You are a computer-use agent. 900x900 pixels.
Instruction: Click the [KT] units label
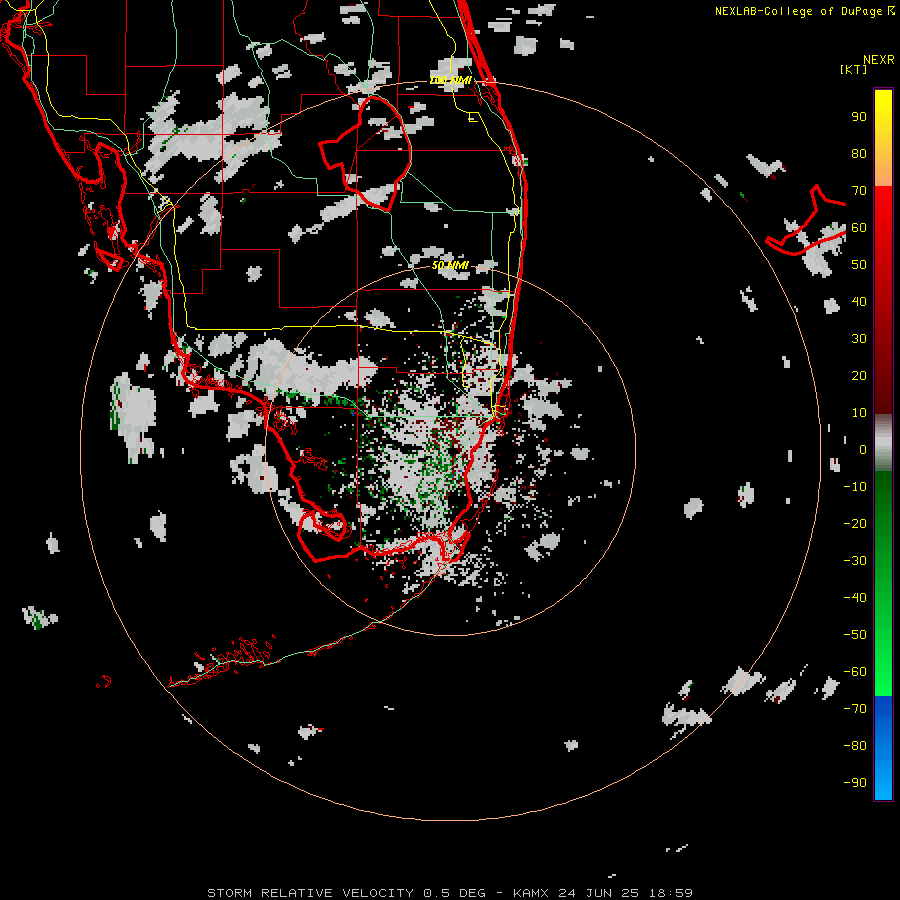(853, 69)
